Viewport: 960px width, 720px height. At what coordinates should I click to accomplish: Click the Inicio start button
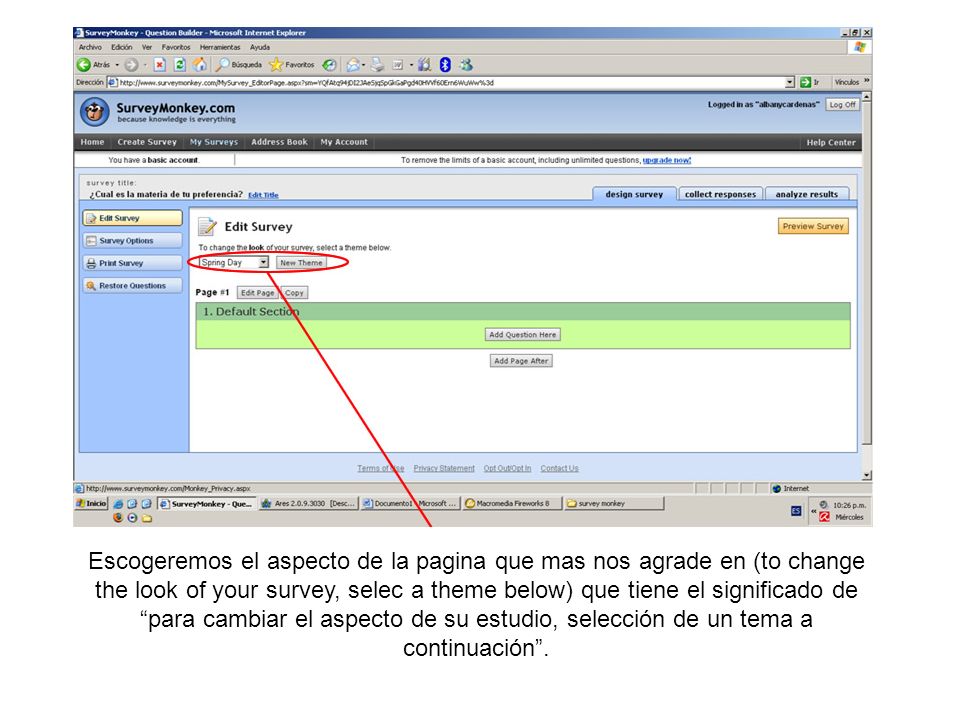(x=91, y=504)
